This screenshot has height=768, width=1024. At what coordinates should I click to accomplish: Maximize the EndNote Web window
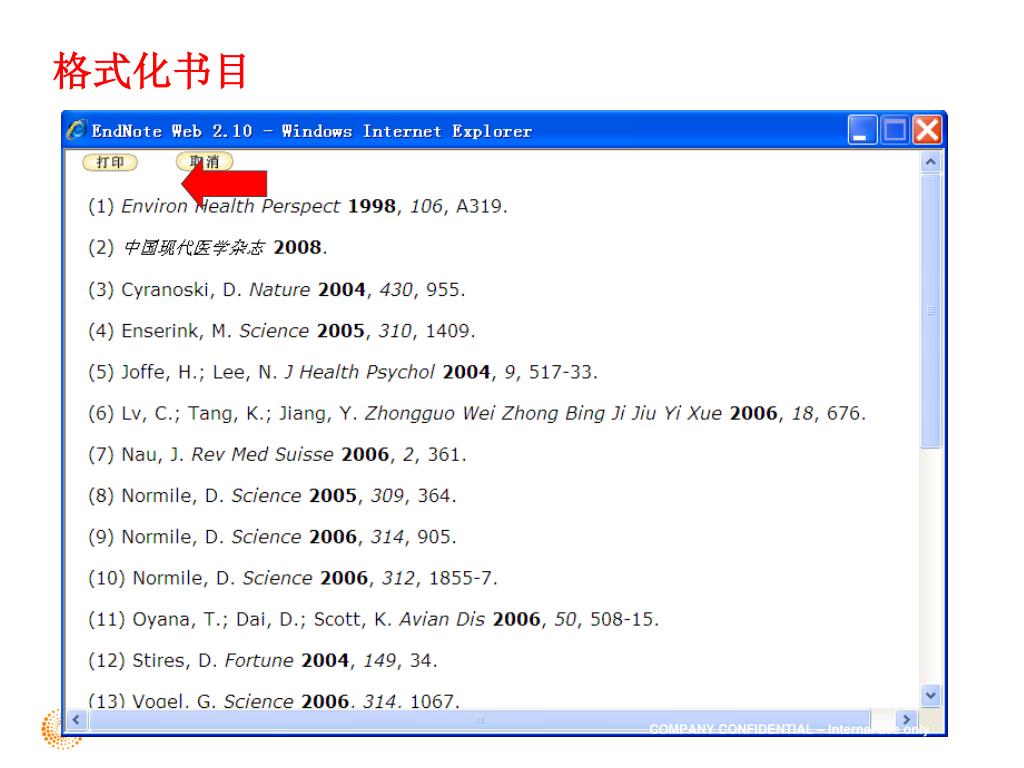895,129
